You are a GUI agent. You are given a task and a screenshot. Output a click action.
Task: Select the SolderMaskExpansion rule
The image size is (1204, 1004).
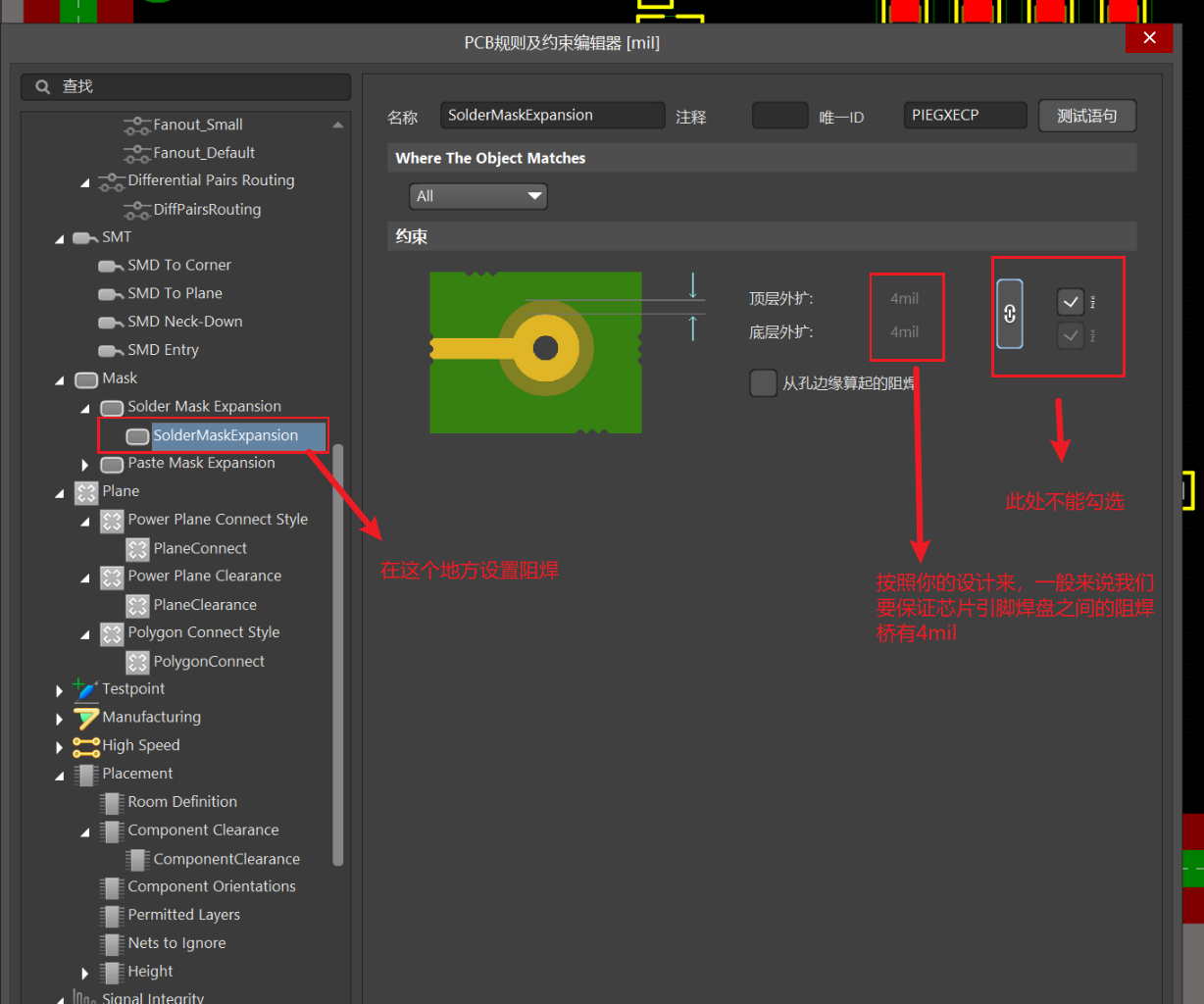pyautogui.click(x=226, y=435)
